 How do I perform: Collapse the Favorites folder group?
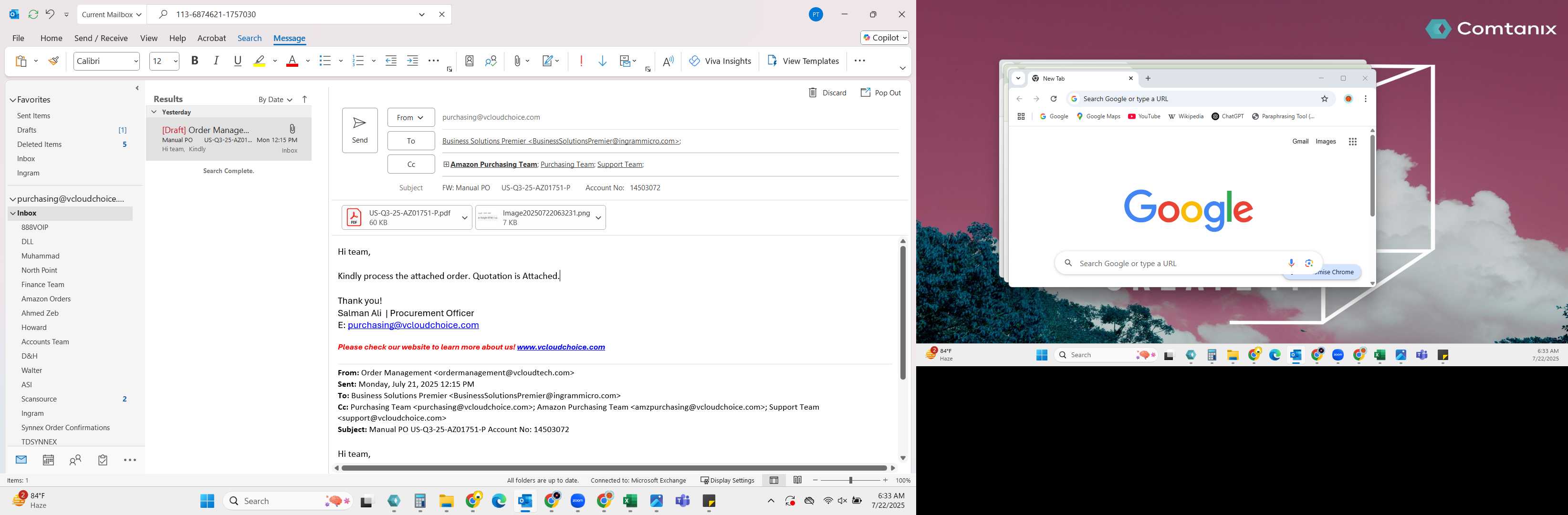(12, 100)
